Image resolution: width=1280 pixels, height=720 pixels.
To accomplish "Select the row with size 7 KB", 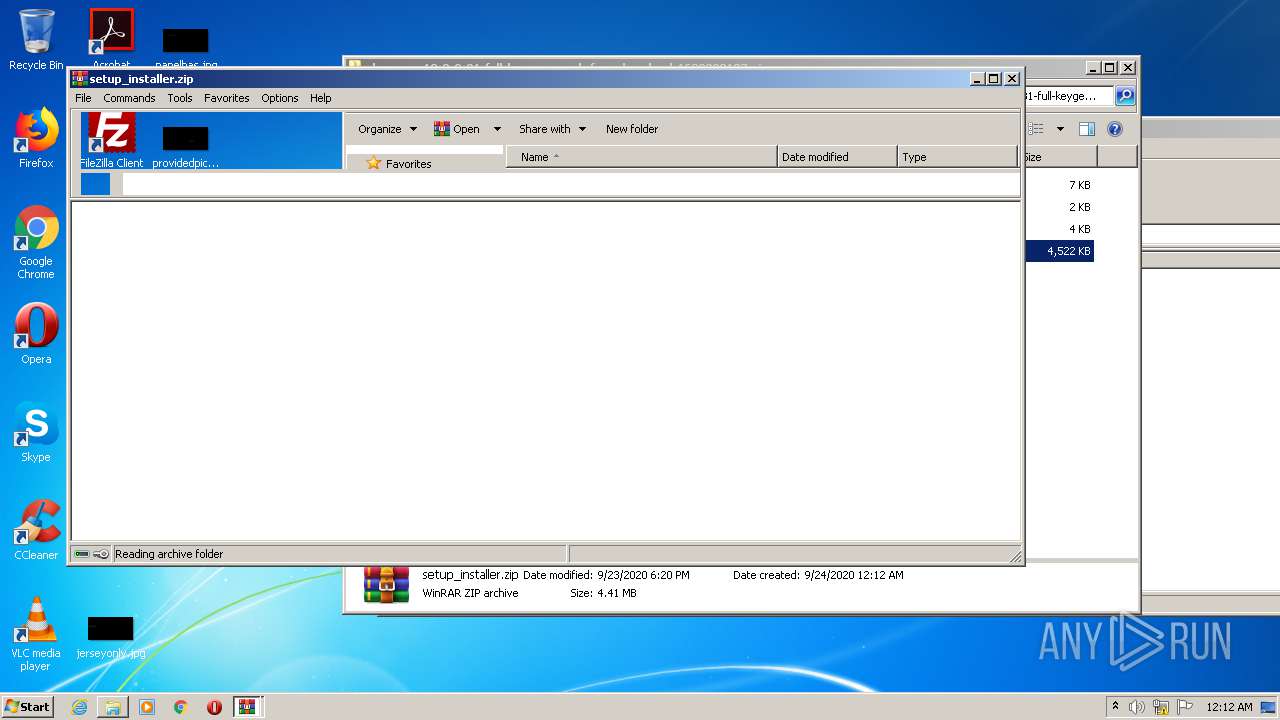I will click(x=1059, y=185).
